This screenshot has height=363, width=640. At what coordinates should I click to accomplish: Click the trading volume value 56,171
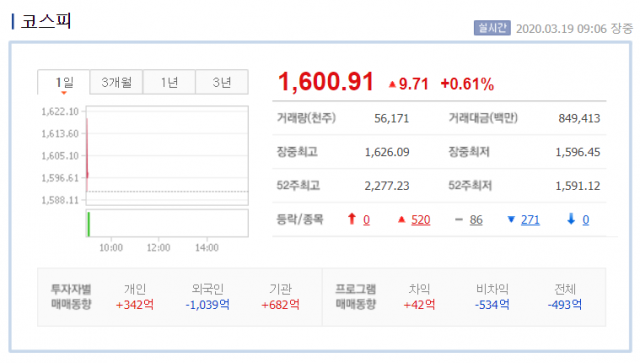(391, 118)
